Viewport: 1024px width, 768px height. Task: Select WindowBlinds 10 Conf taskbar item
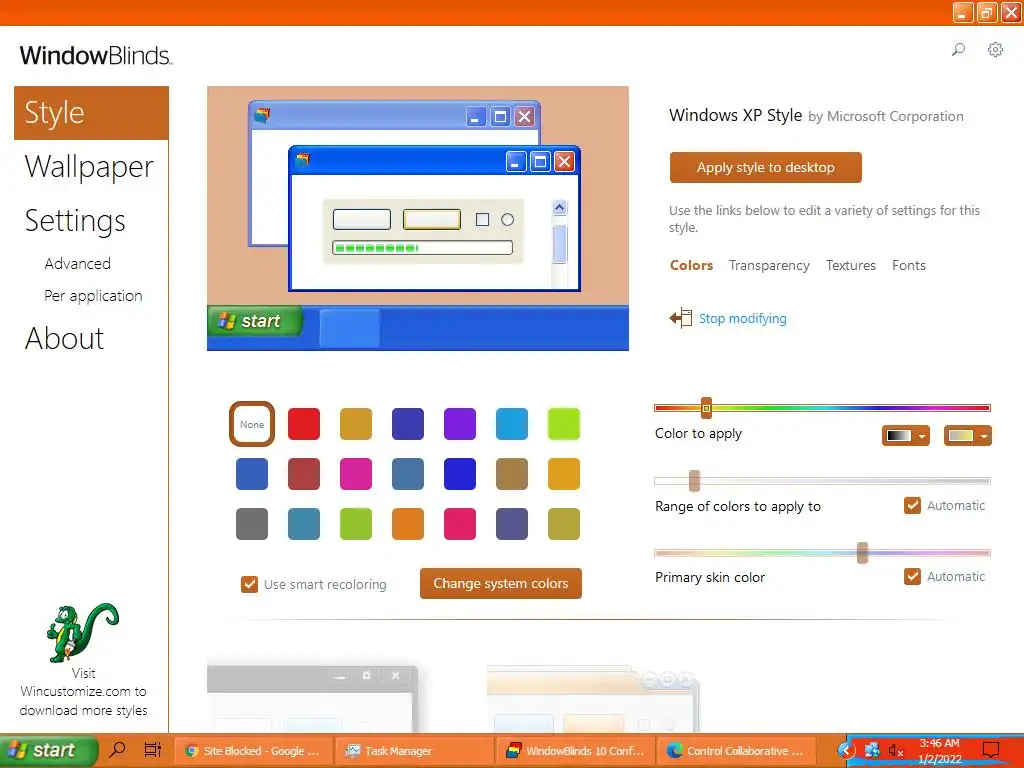tap(575, 751)
